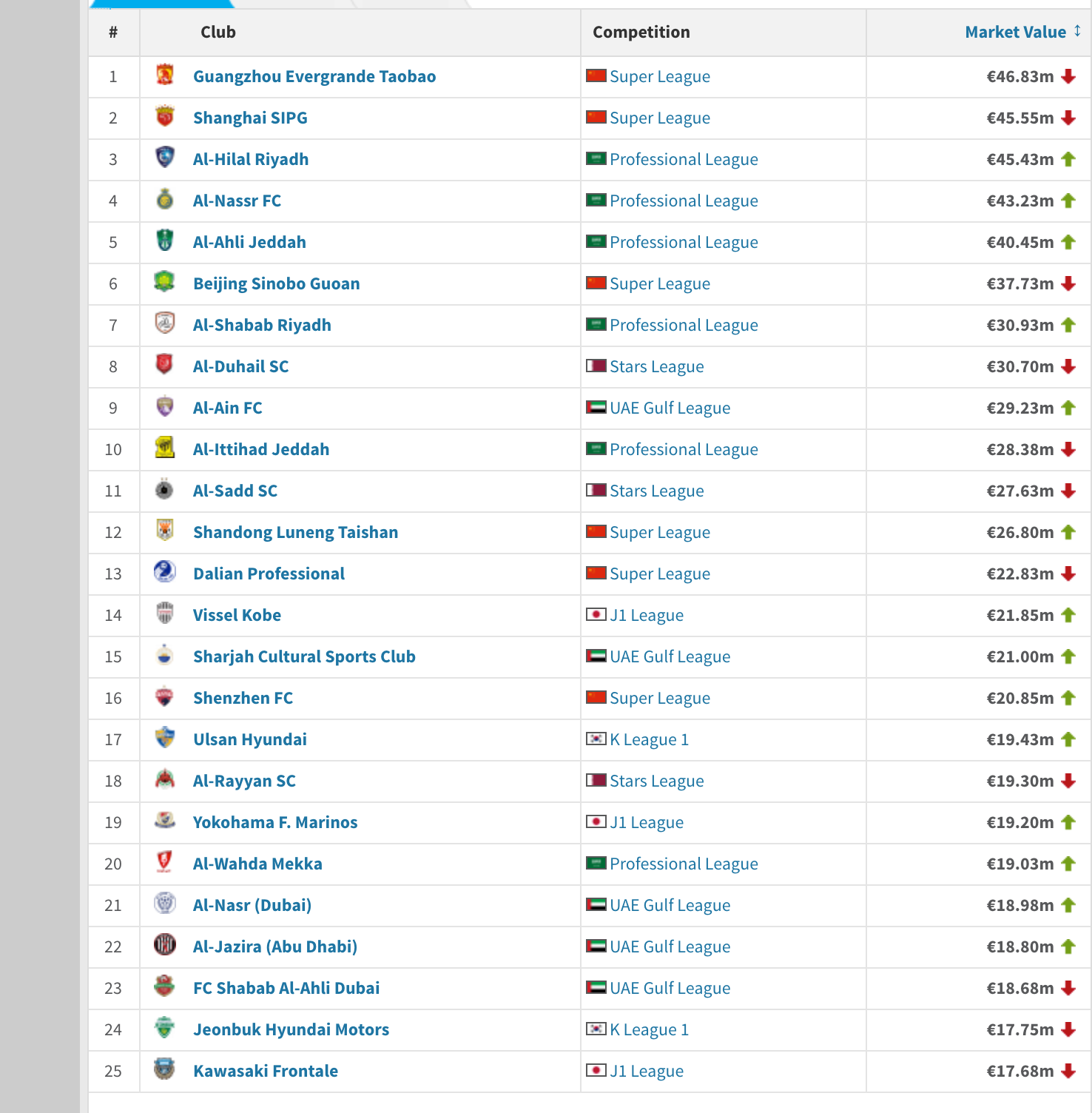Screen dimensions: 1092x1113
Task: Open FC Shabab Al-Ahli Dubai link
Action: 286,988
